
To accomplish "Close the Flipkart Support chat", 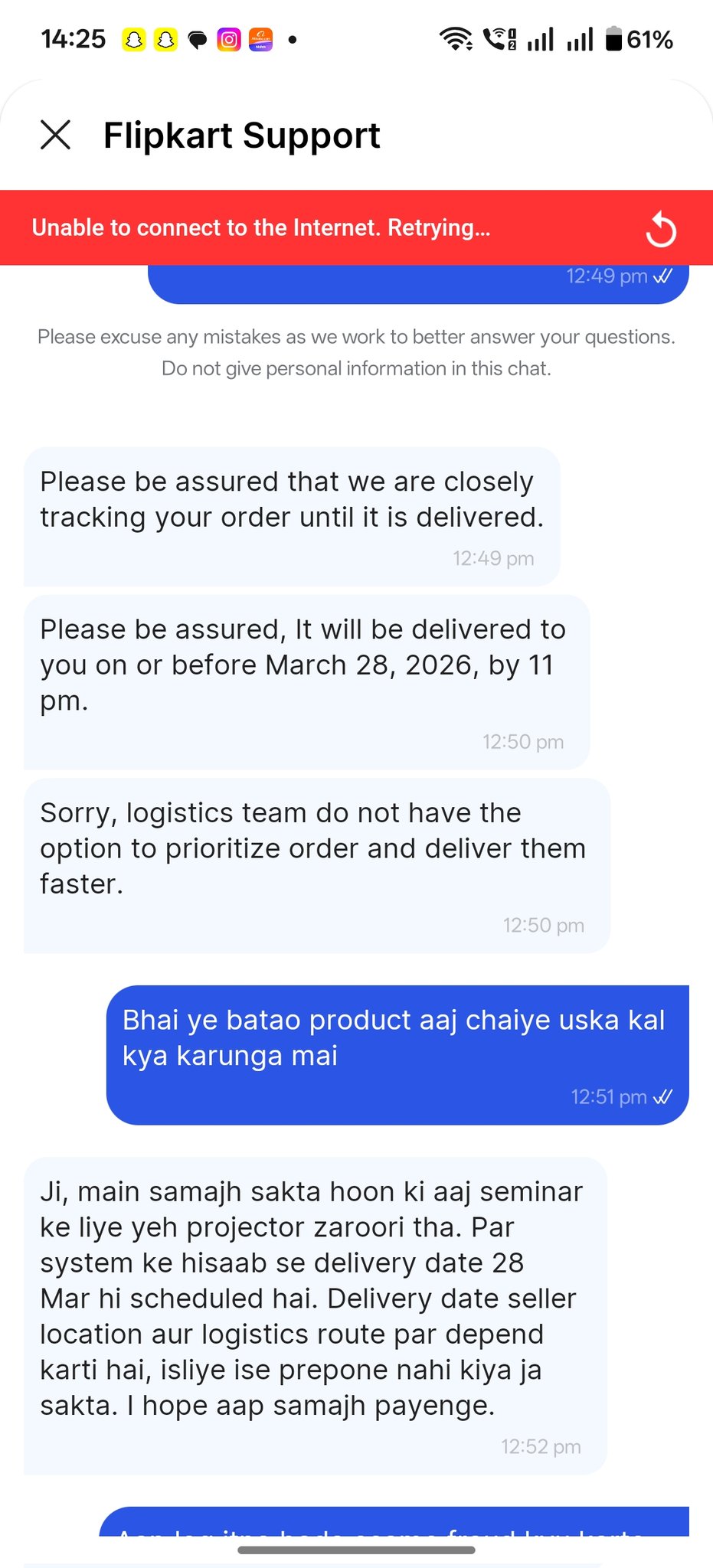I will click(x=55, y=135).
